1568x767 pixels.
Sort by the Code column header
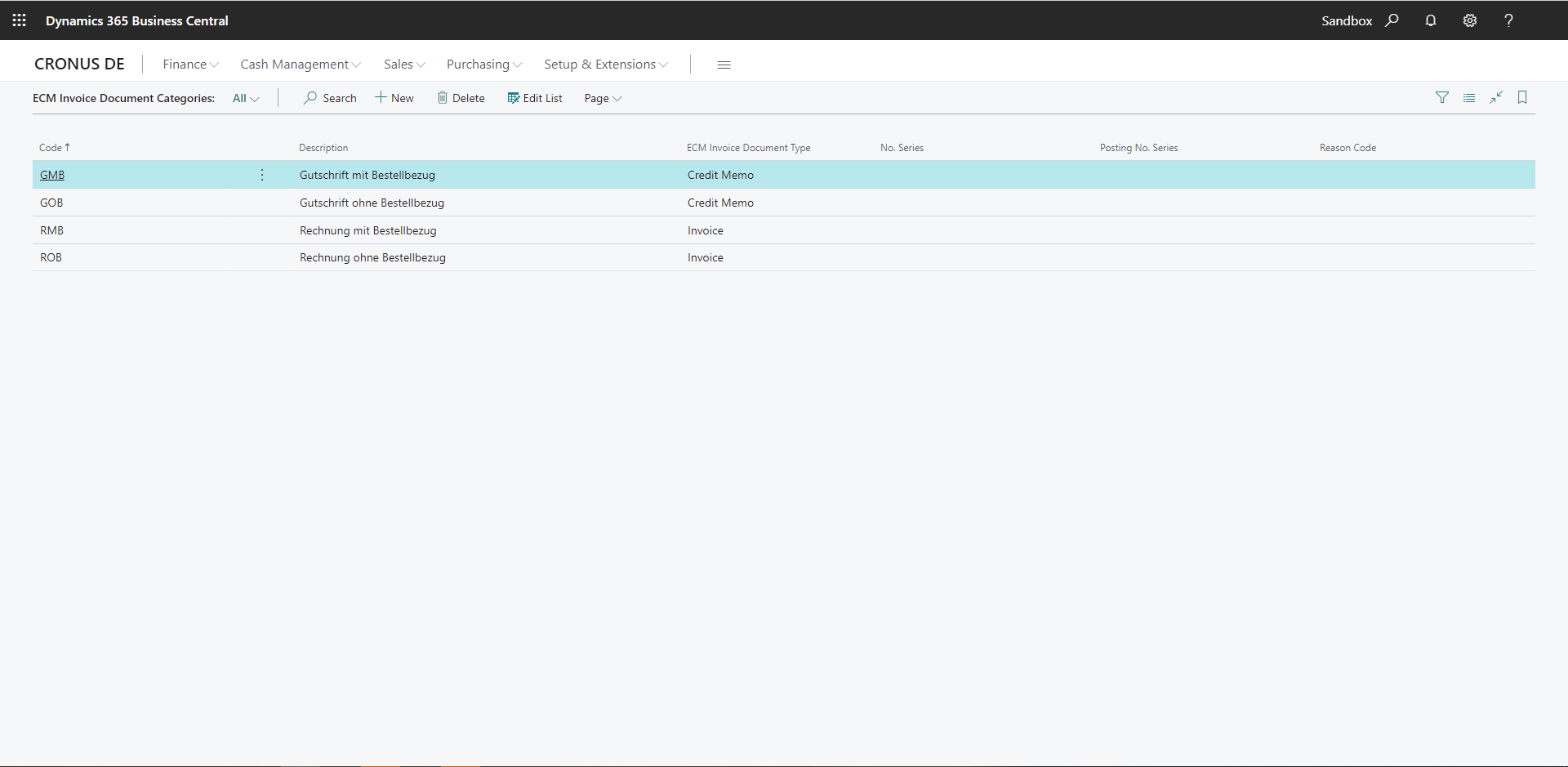pyautogui.click(x=55, y=148)
